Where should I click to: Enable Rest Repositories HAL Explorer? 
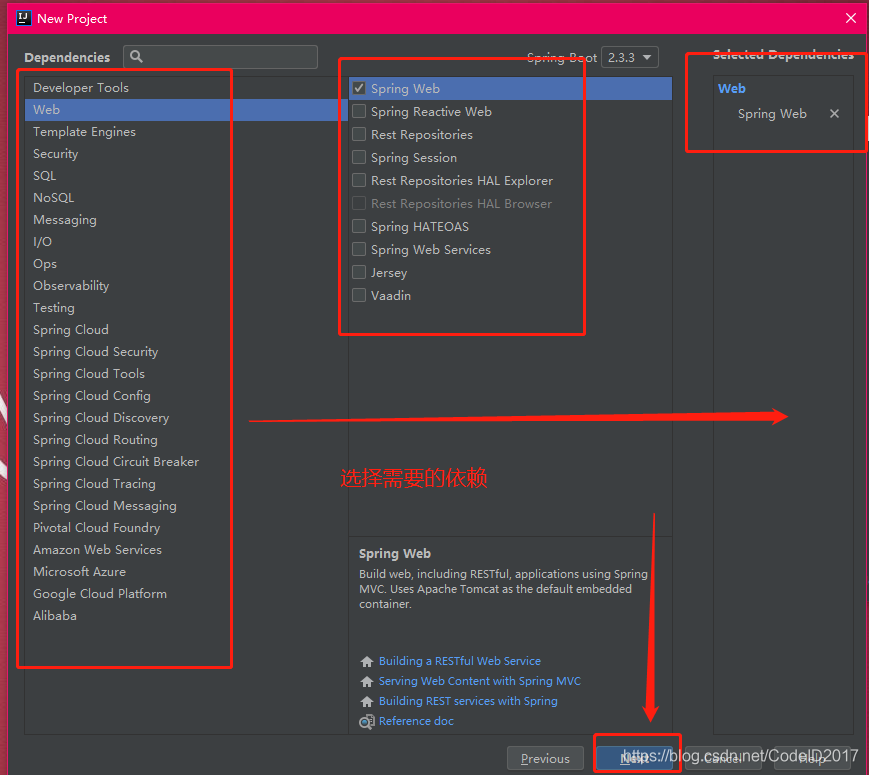(x=359, y=180)
